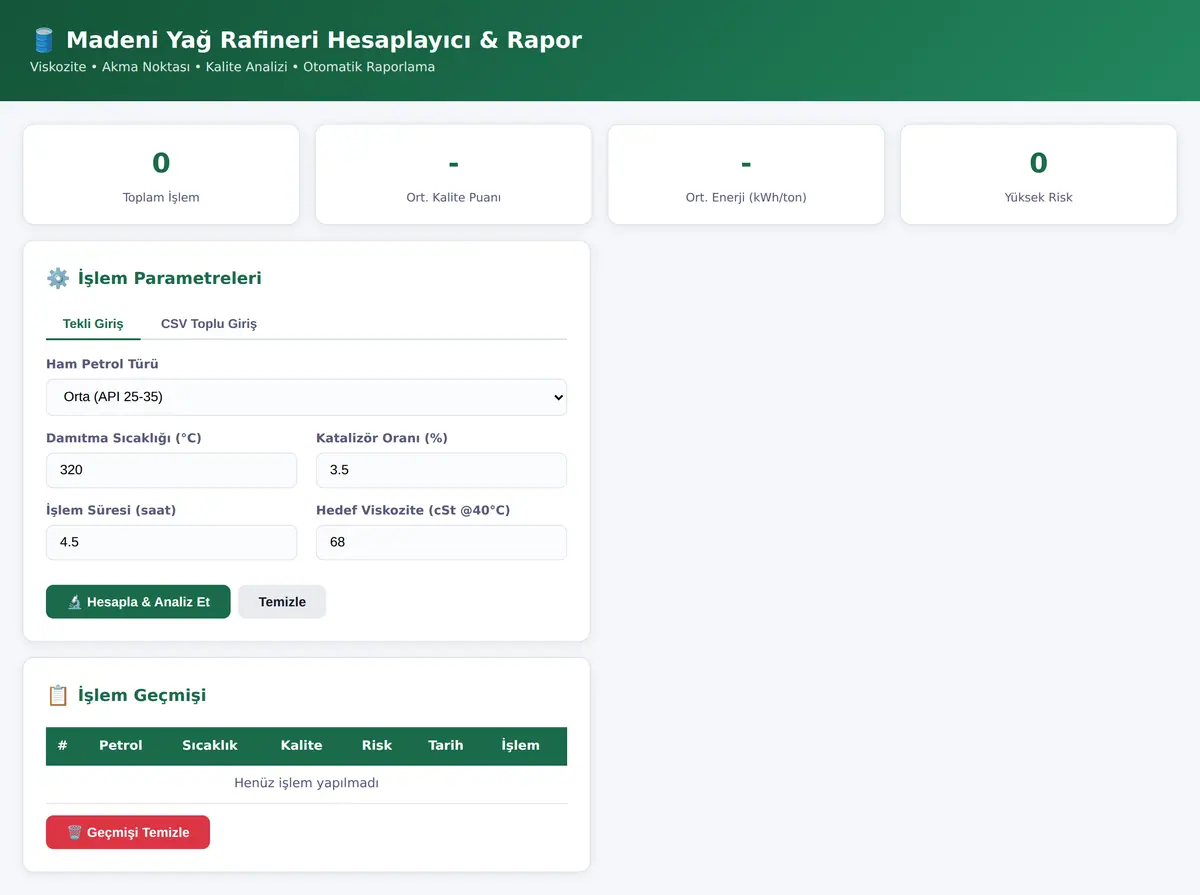Select the İşlem Süresi input field
The height and width of the screenshot is (895, 1200).
click(x=171, y=542)
